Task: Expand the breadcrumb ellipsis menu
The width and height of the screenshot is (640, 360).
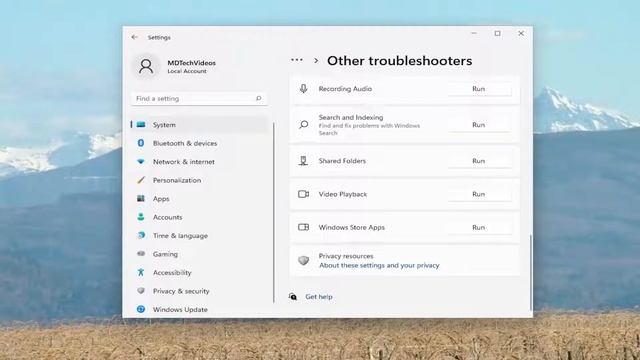Action: (x=297, y=60)
